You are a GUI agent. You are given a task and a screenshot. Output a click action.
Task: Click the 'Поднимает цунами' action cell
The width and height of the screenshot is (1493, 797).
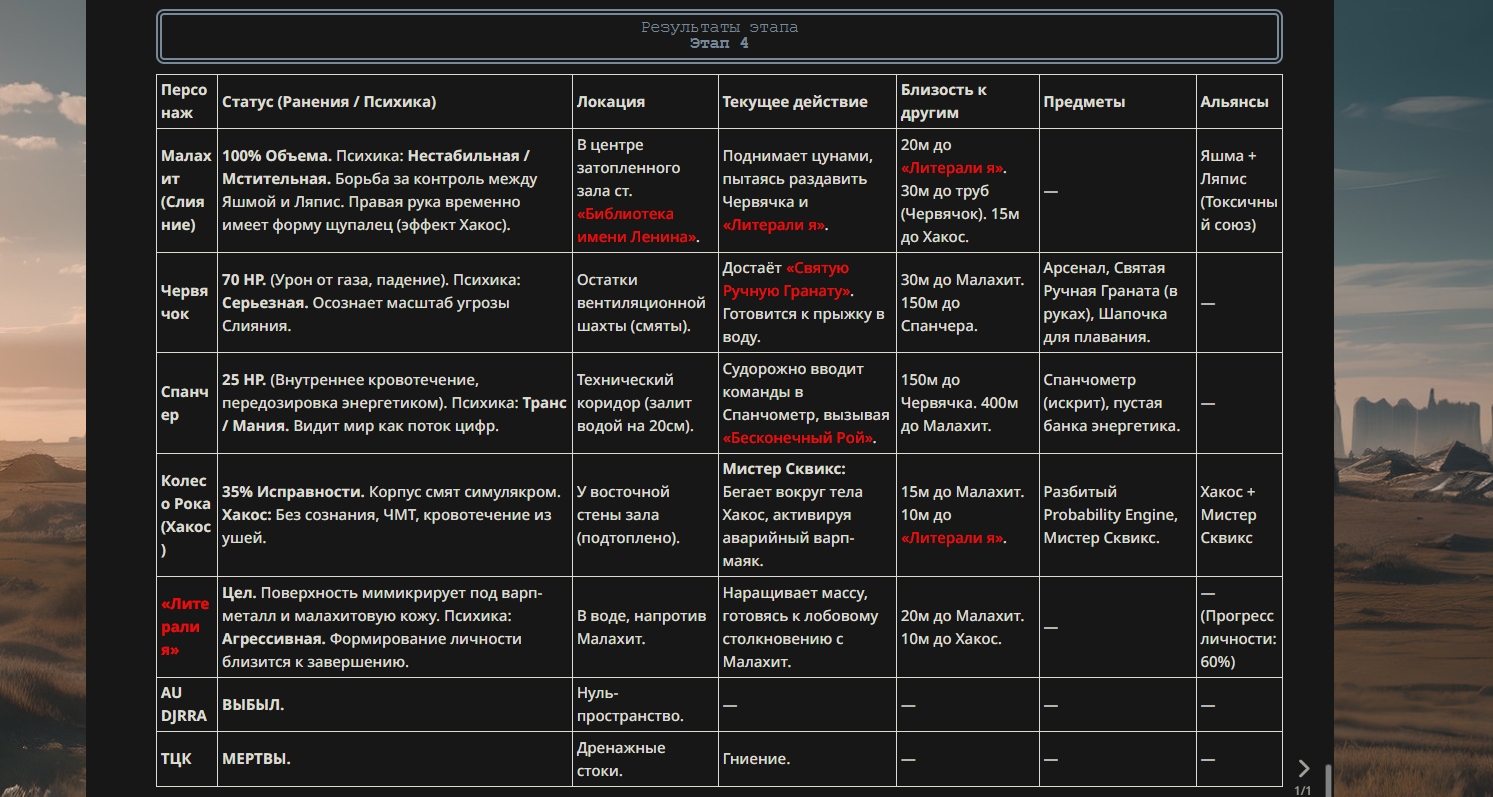807,190
